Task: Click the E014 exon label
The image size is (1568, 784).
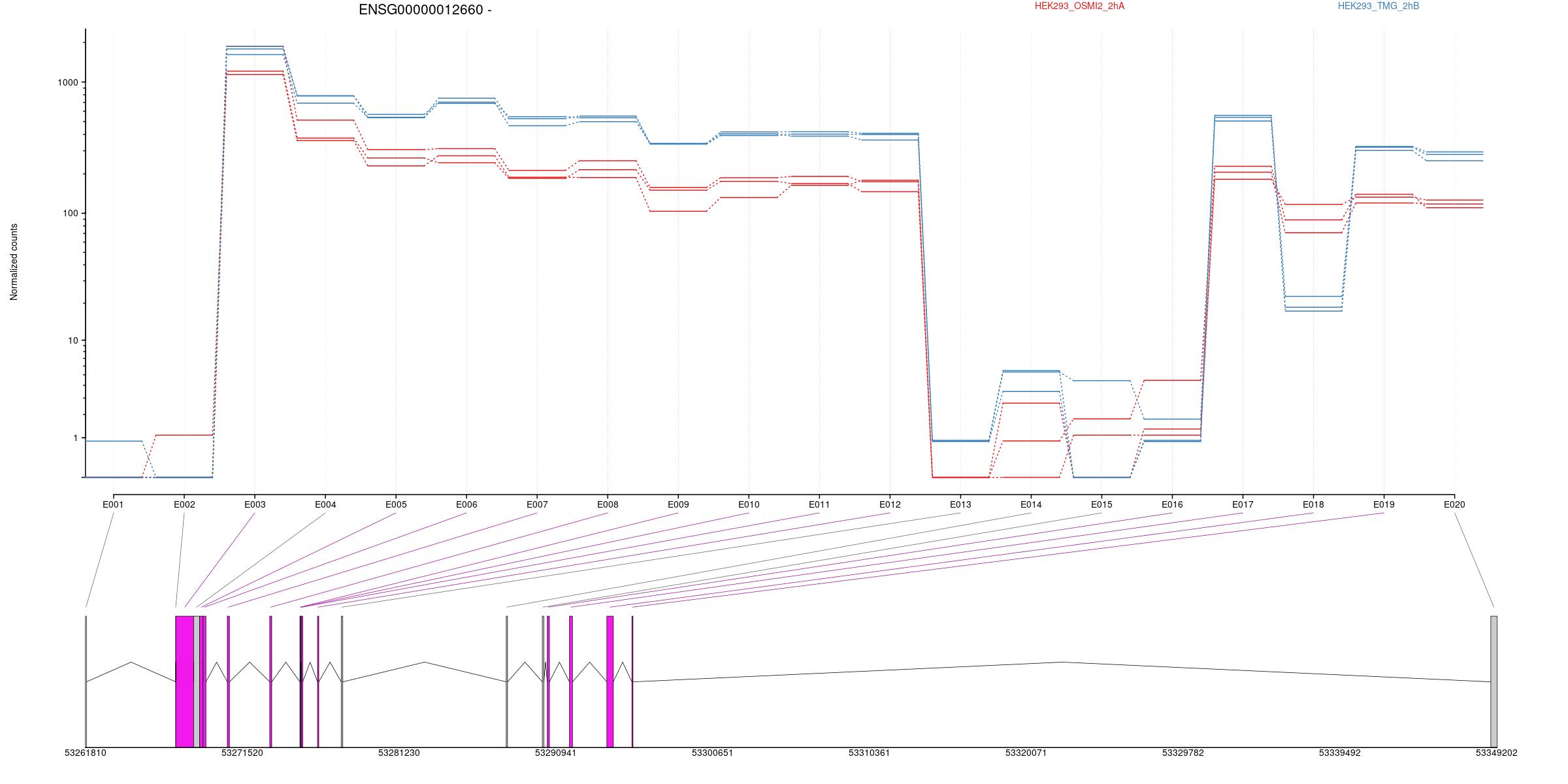Action: pyautogui.click(x=1031, y=504)
